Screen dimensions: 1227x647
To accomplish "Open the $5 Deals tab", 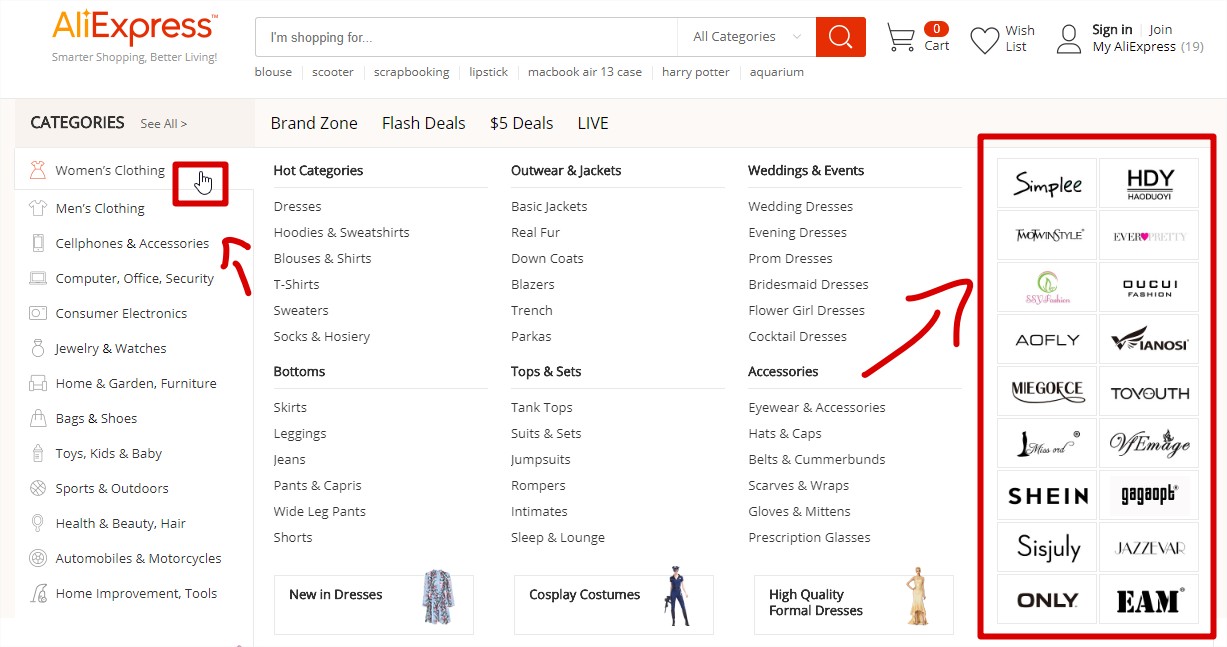I will [x=521, y=123].
